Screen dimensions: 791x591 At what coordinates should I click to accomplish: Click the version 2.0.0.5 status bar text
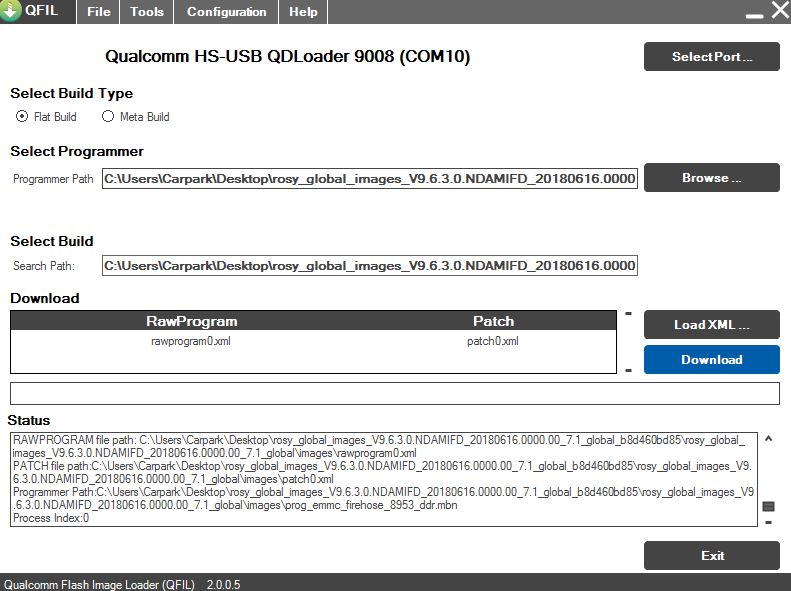coord(223,584)
